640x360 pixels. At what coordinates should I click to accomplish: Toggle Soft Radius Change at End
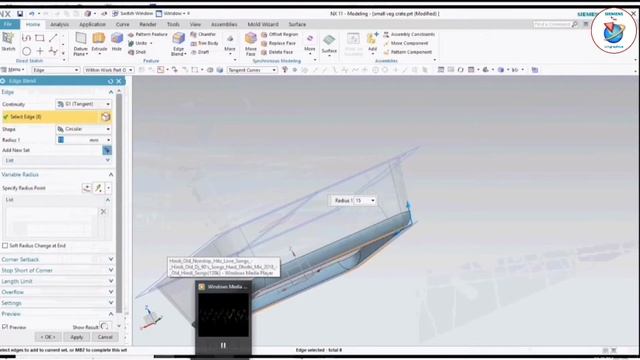[5, 246]
